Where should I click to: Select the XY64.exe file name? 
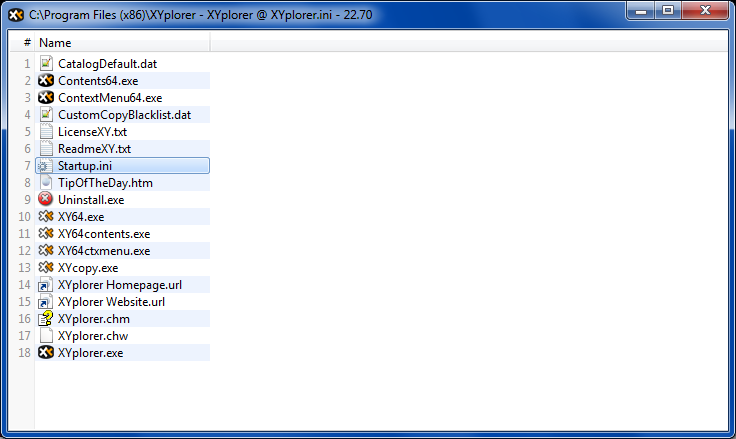point(81,217)
